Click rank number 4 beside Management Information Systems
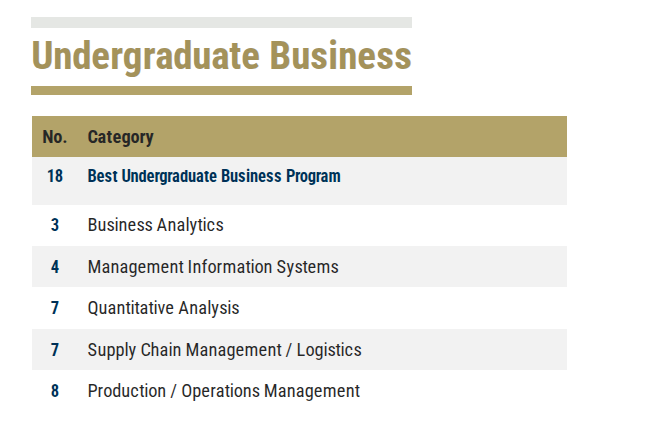The height and width of the screenshot is (427, 647). [x=55, y=267]
